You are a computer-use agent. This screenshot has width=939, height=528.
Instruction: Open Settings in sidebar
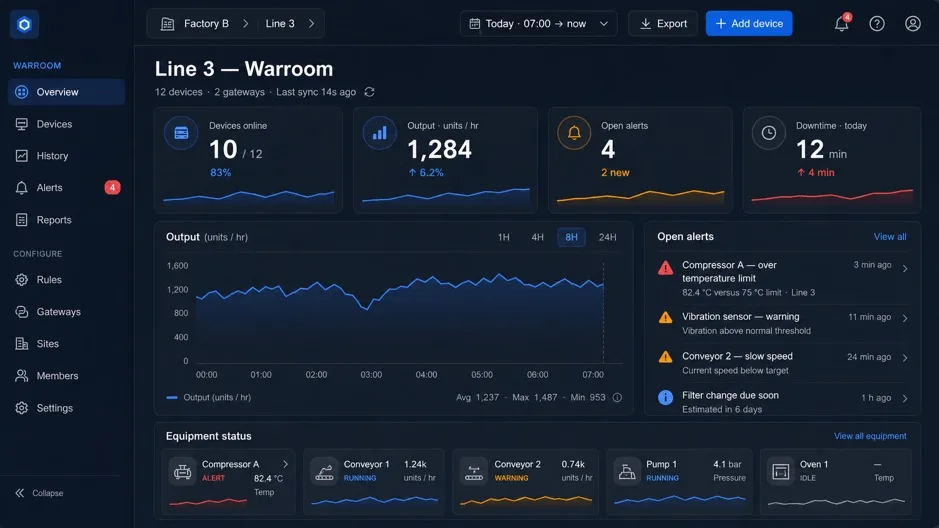(66, 408)
